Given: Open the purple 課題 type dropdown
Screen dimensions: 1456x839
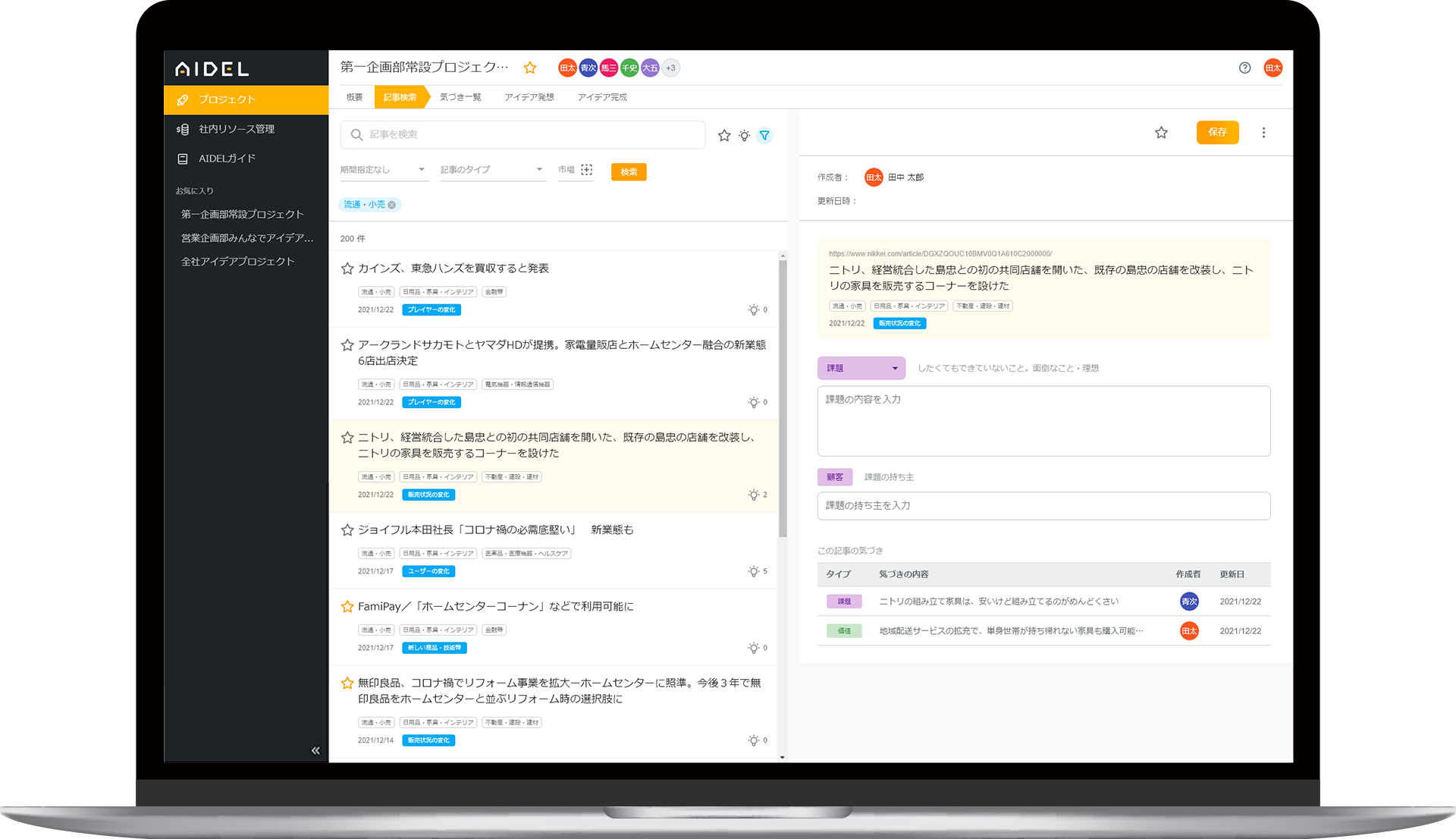Looking at the screenshot, I should tap(861, 368).
